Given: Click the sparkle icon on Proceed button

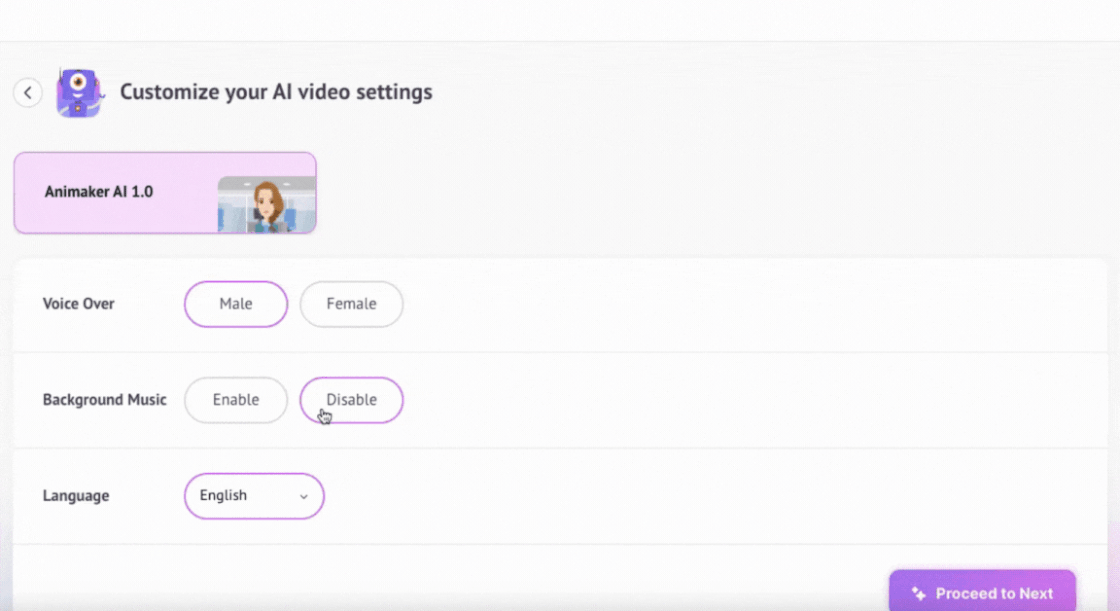Looking at the screenshot, I should [919, 594].
